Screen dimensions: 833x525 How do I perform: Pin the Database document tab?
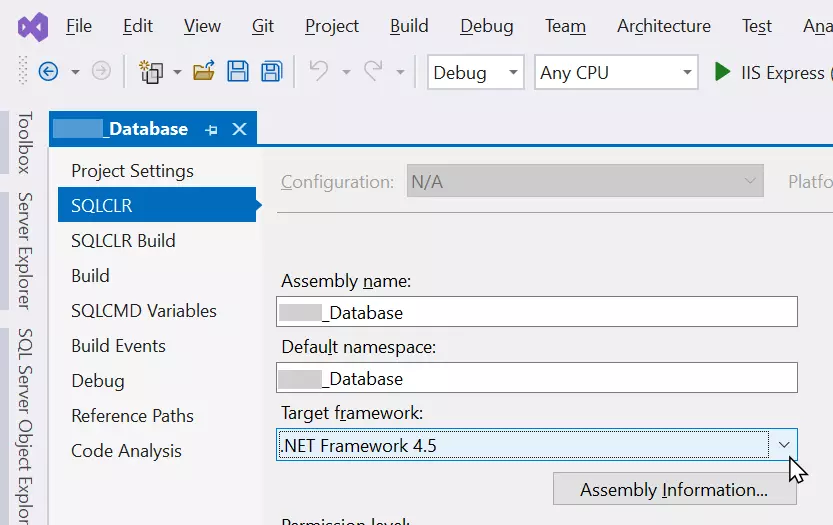tap(211, 129)
